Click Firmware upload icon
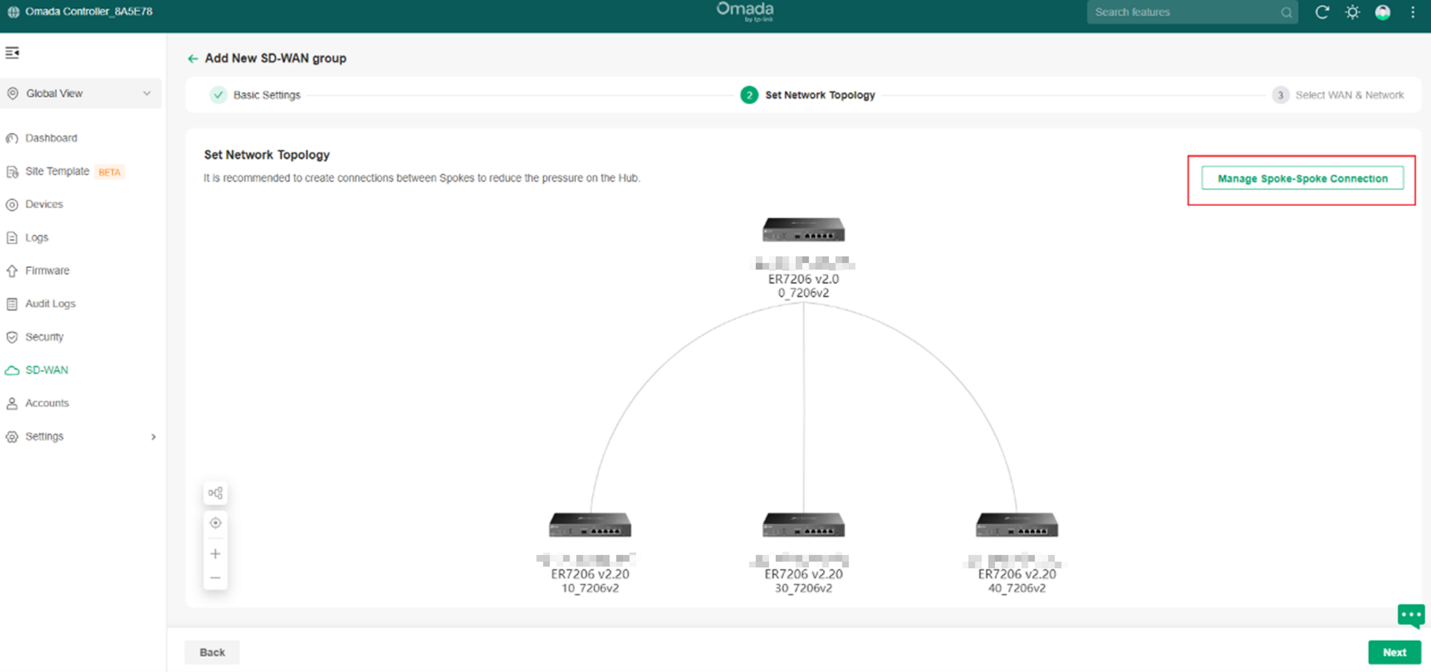Image resolution: width=1431 pixels, height=672 pixels. pos(12,271)
